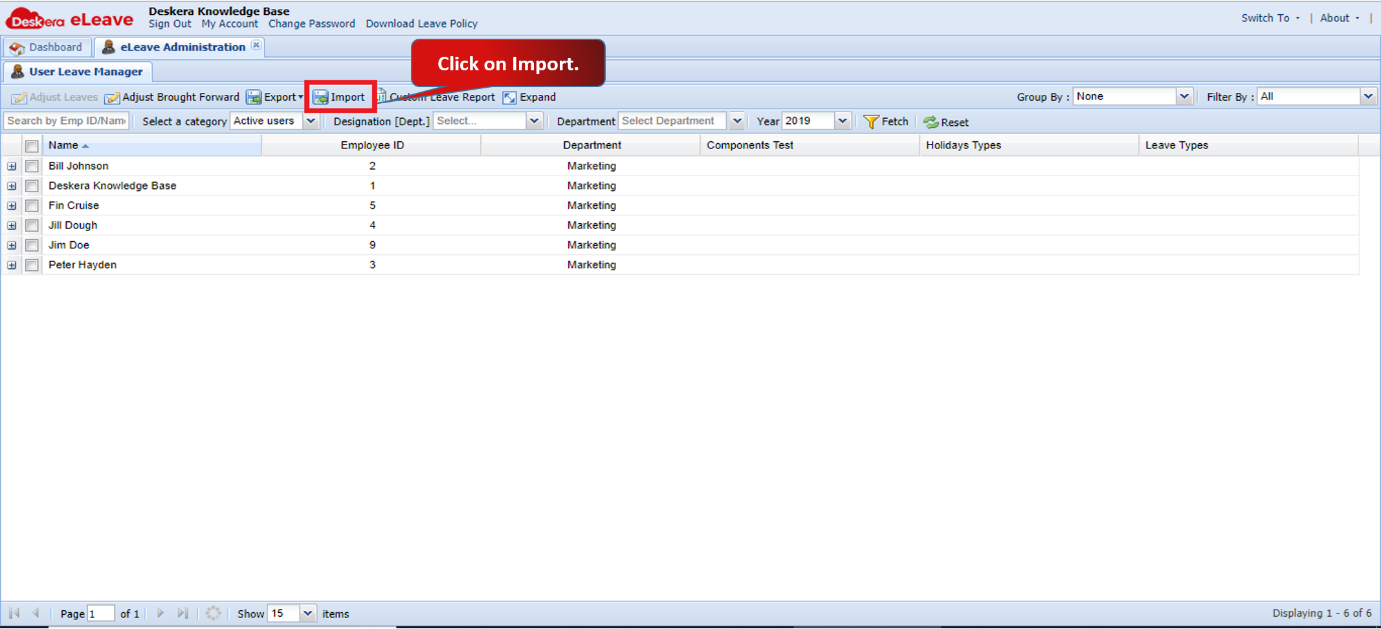Click the Components Test column header
The height and width of the screenshot is (629, 1381).
coord(811,145)
